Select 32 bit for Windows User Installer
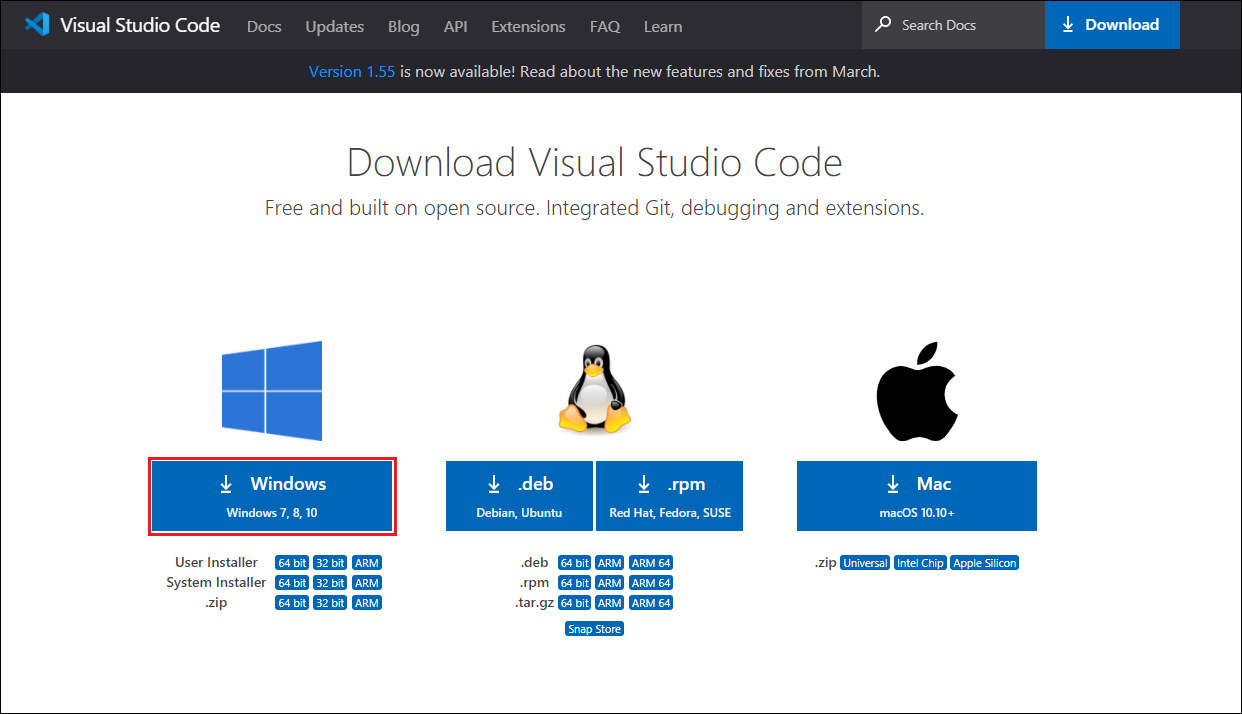Viewport: 1242px width, 714px height. (x=330, y=563)
